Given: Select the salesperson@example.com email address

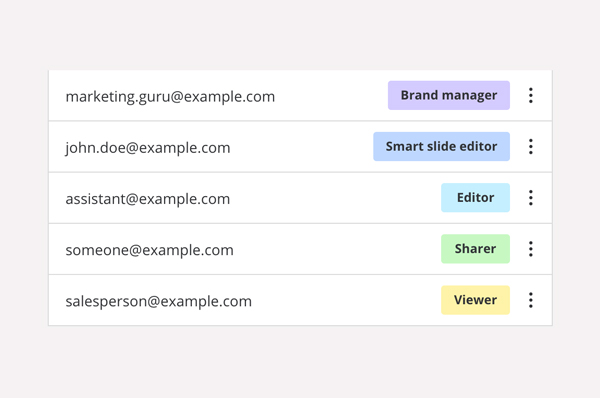Looking at the screenshot, I should 158,302.
